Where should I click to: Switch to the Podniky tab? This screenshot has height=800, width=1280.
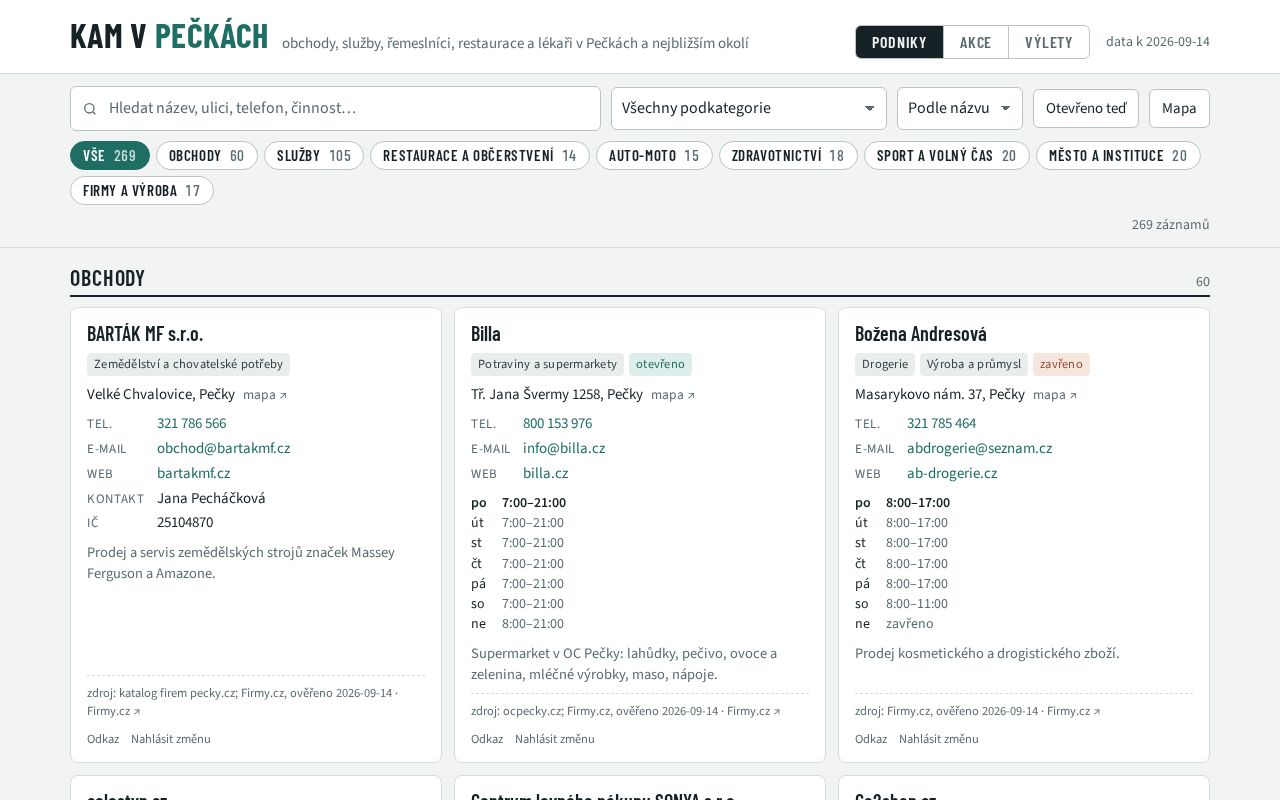[x=899, y=42]
